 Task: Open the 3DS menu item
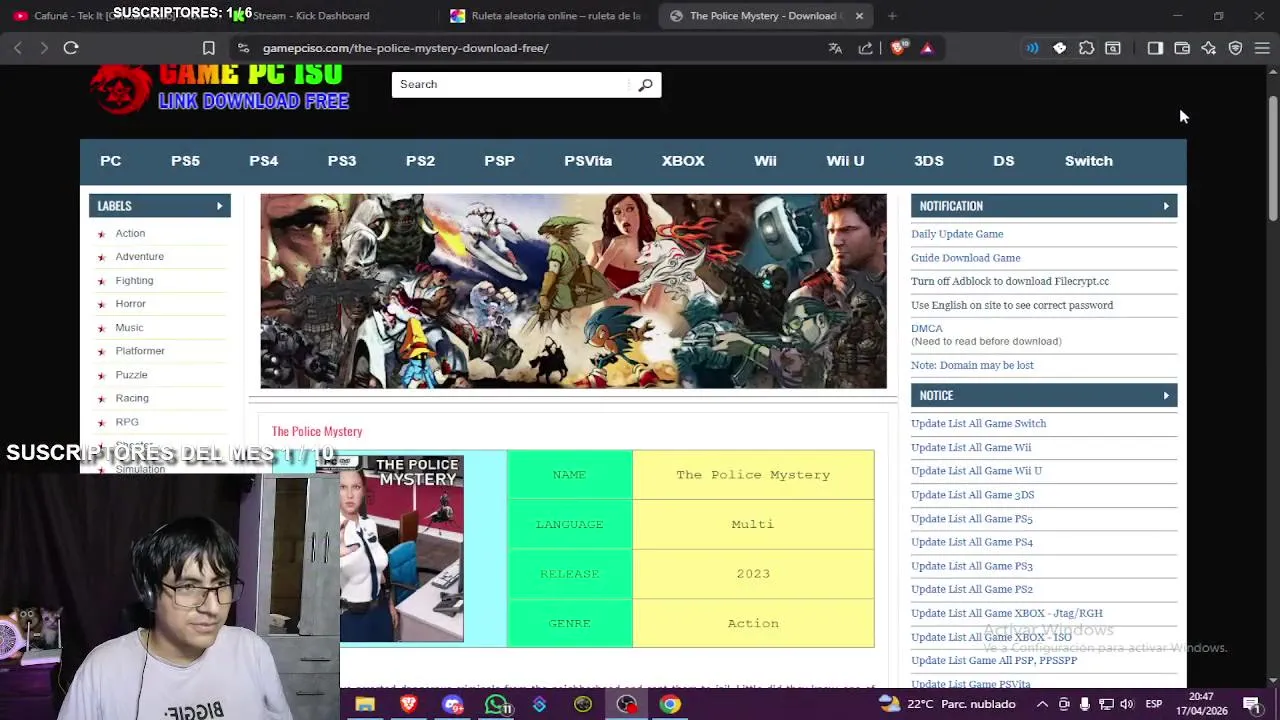coord(929,161)
